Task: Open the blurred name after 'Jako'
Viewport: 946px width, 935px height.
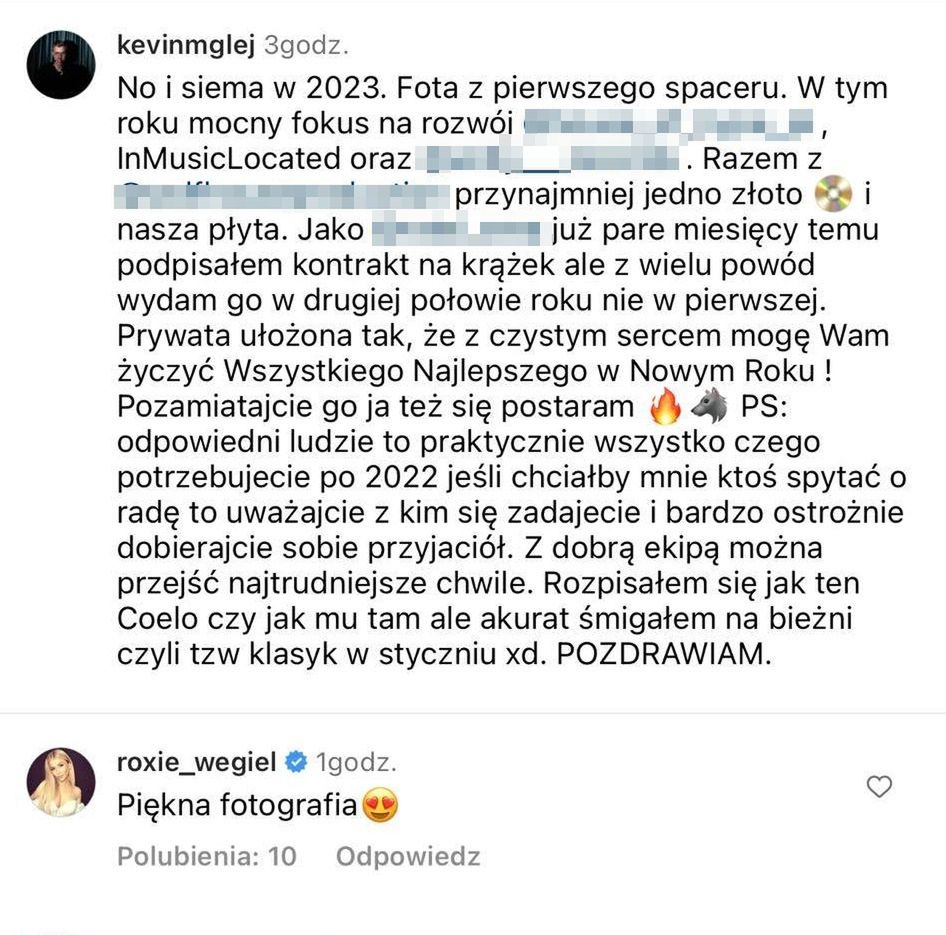Action: (456, 230)
